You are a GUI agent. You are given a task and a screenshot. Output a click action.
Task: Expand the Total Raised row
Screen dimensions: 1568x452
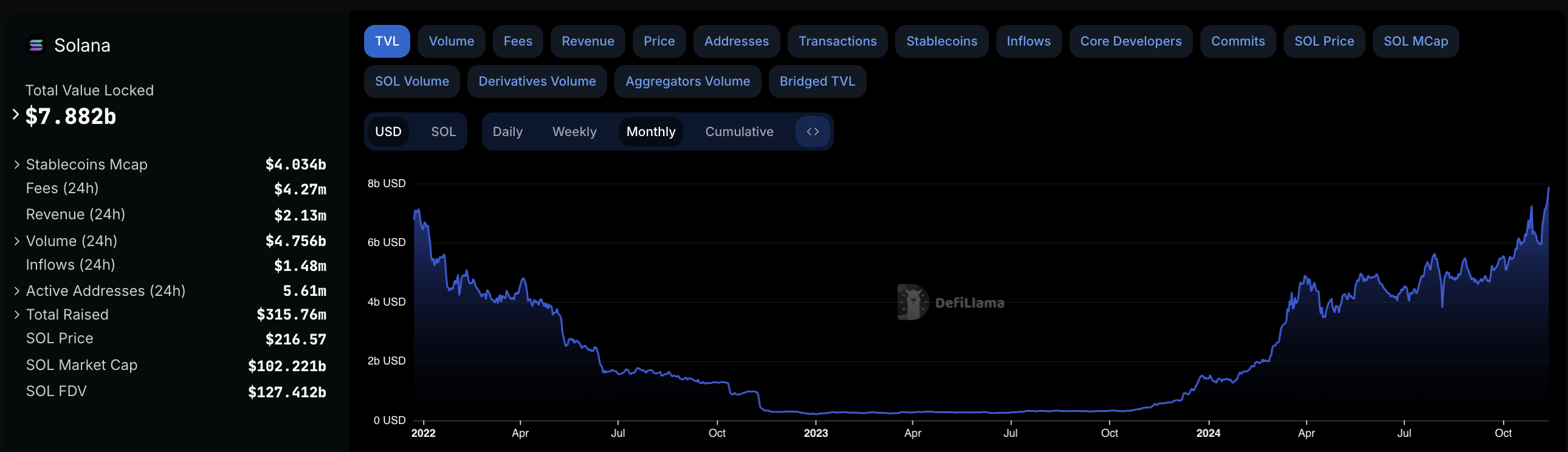[x=17, y=315]
